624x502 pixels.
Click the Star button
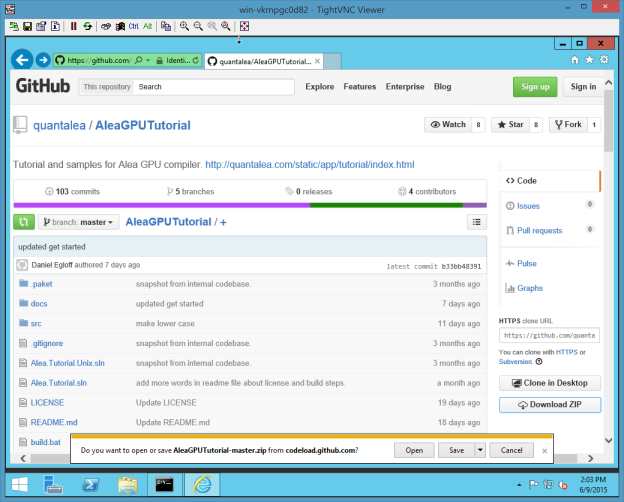pyautogui.click(x=511, y=125)
